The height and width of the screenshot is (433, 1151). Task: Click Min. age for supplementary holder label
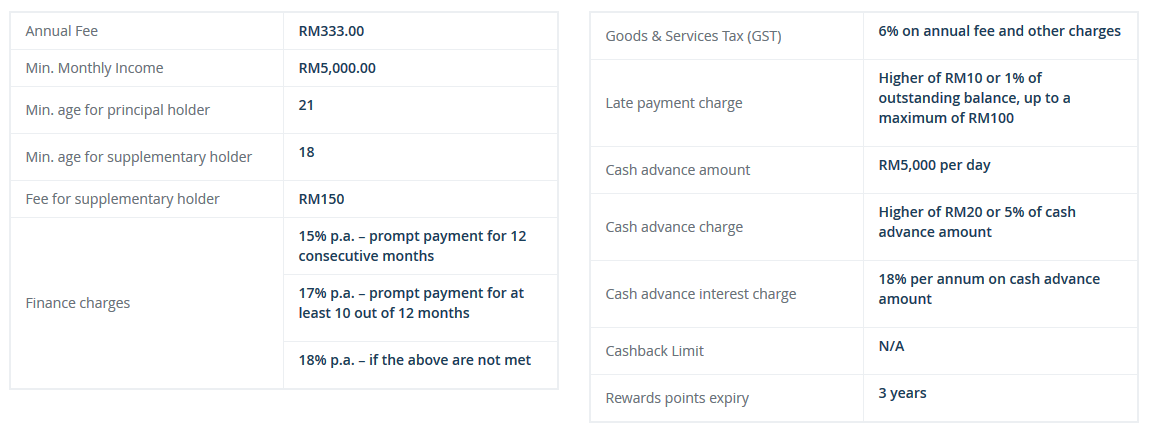pyautogui.click(x=138, y=157)
